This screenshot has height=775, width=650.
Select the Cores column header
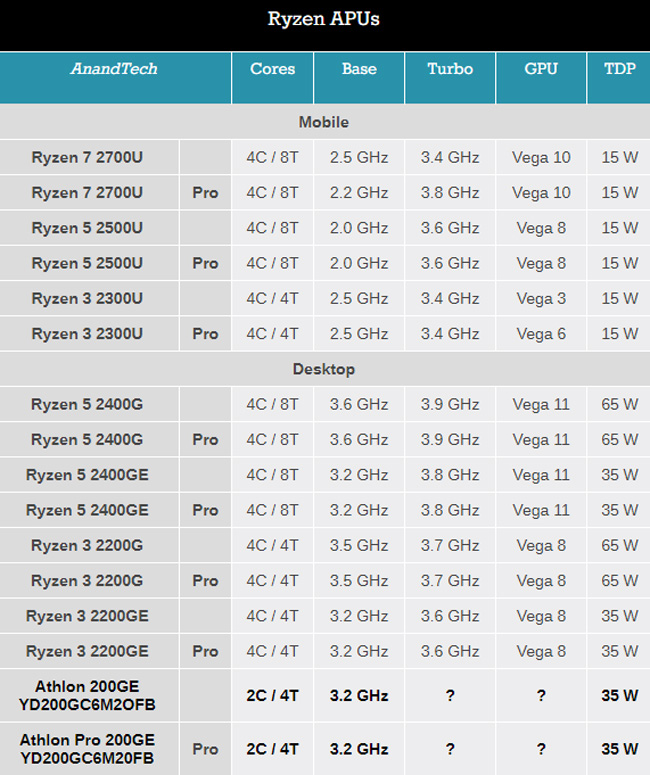(x=272, y=69)
